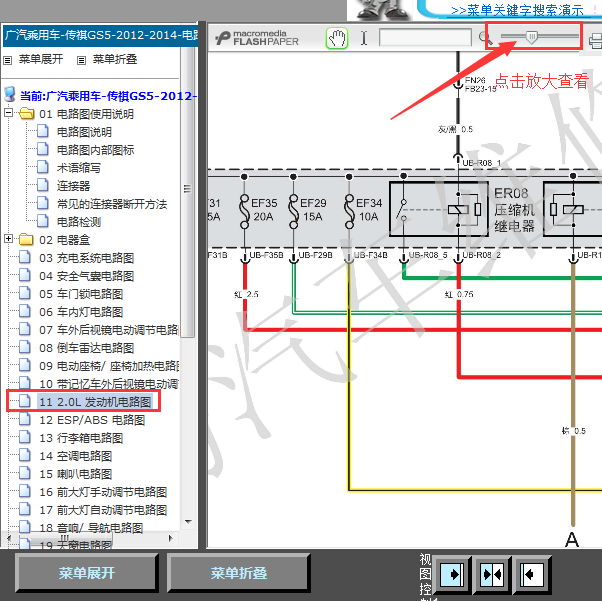Select the text selection I-beam tool
The height and width of the screenshot is (602, 602).
(x=364, y=38)
